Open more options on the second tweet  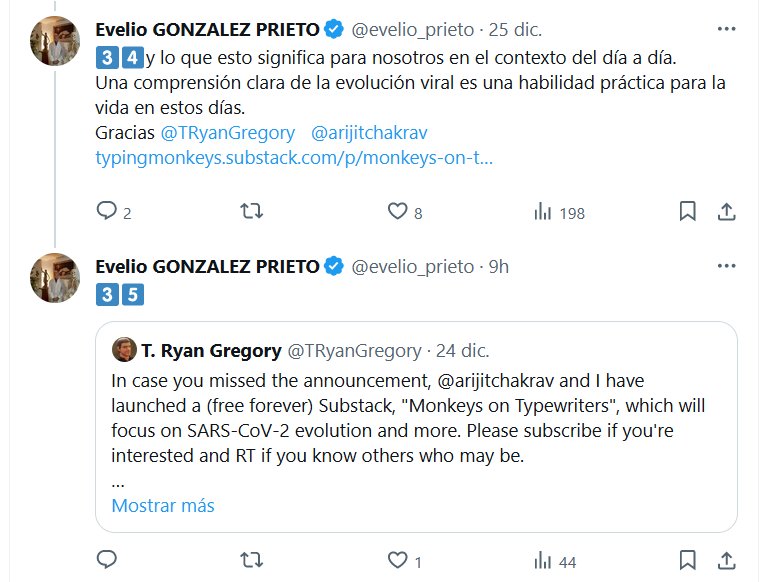[727, 267]
